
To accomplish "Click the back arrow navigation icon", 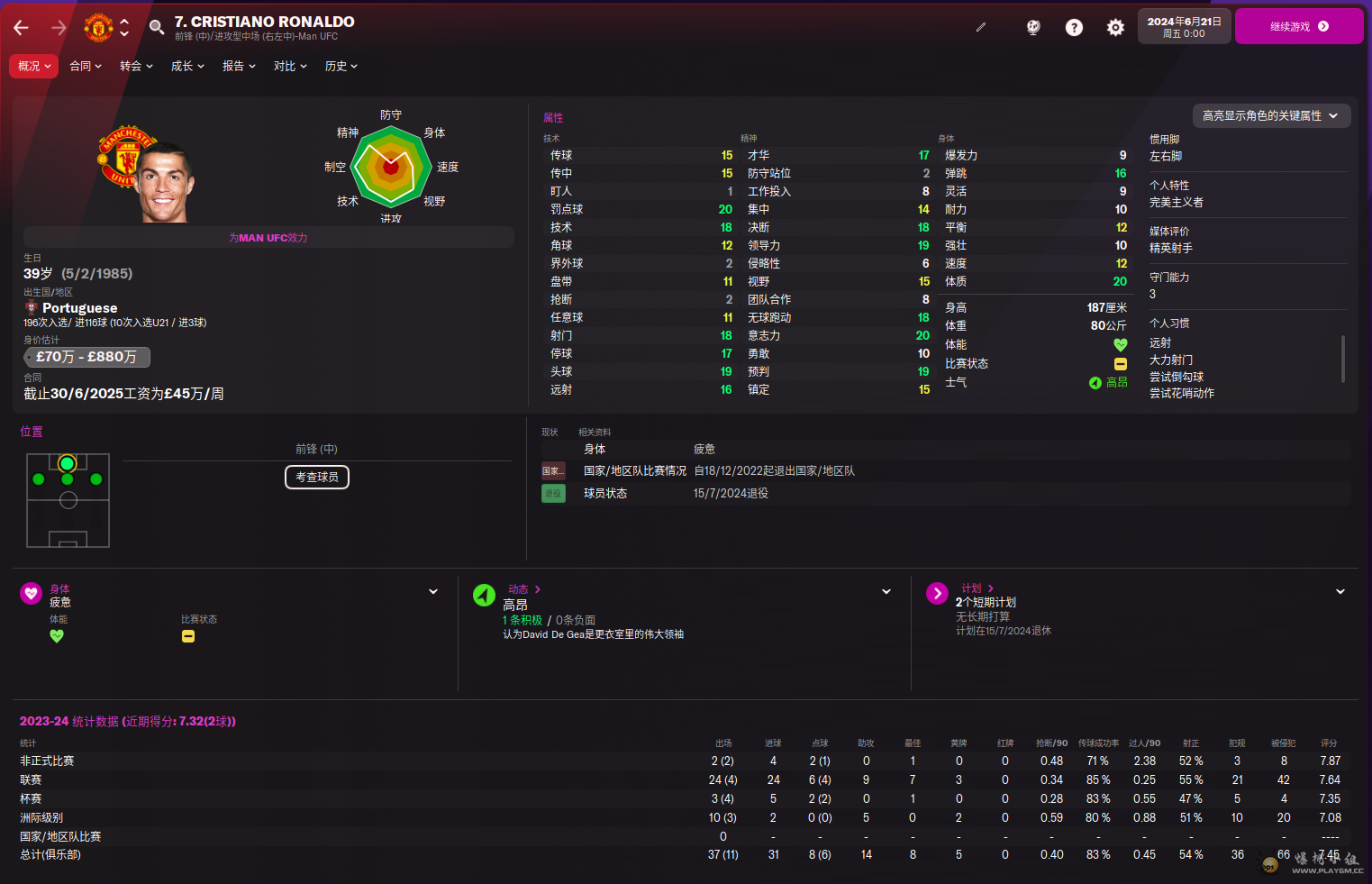I will 22,28.
